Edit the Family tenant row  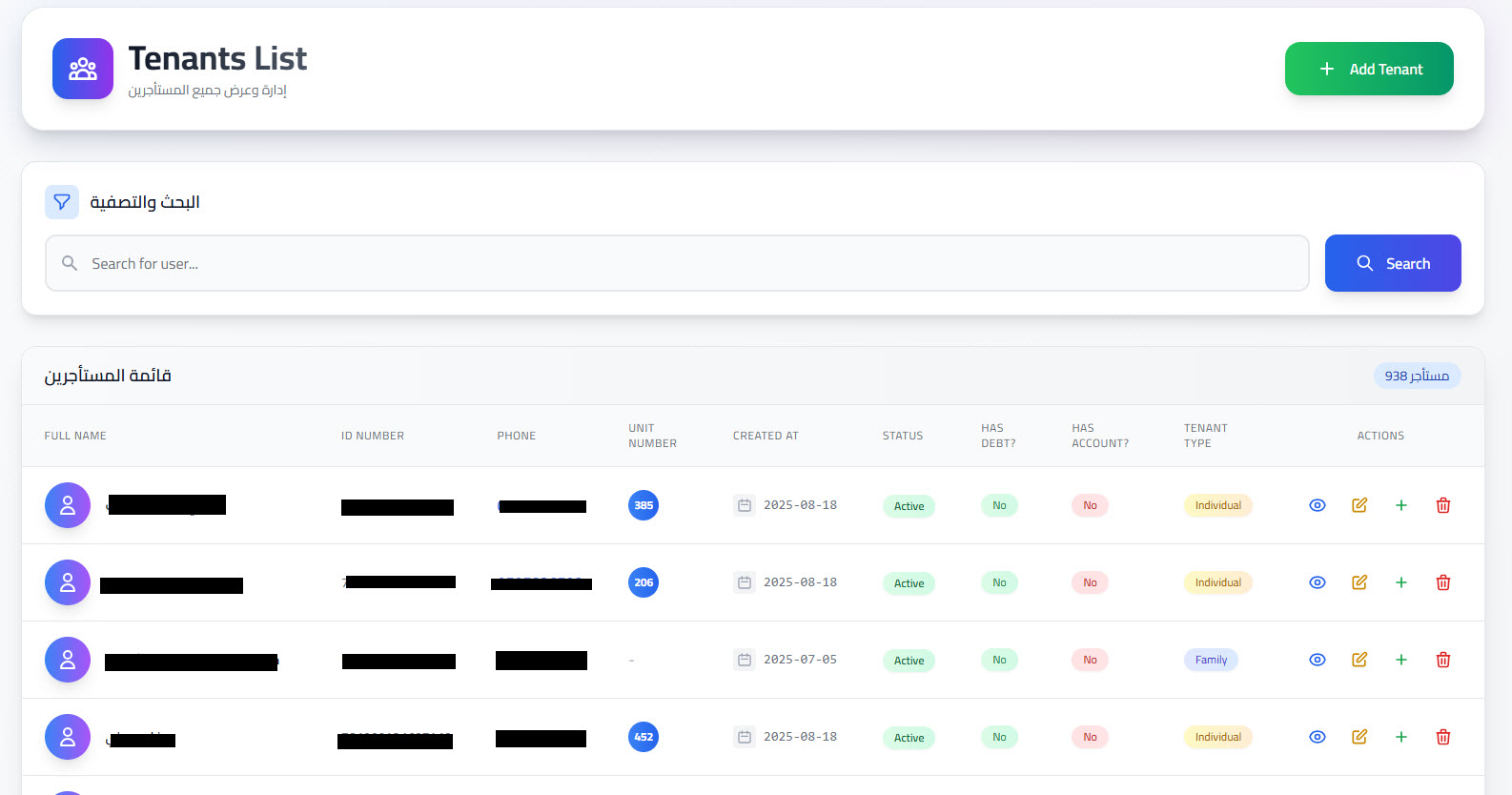coord(1359,660)
